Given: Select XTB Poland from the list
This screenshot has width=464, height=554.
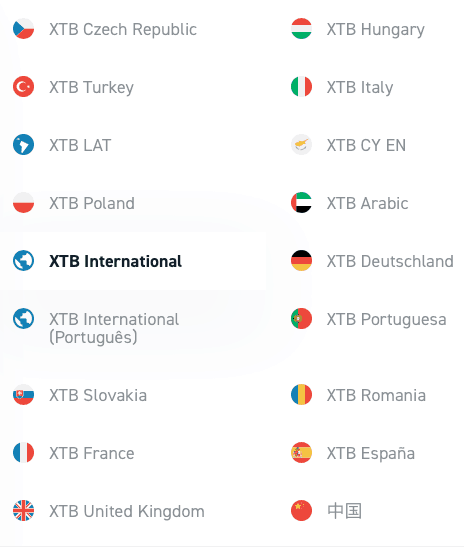Looking at the screenshot, I should [x=92, y=203].
